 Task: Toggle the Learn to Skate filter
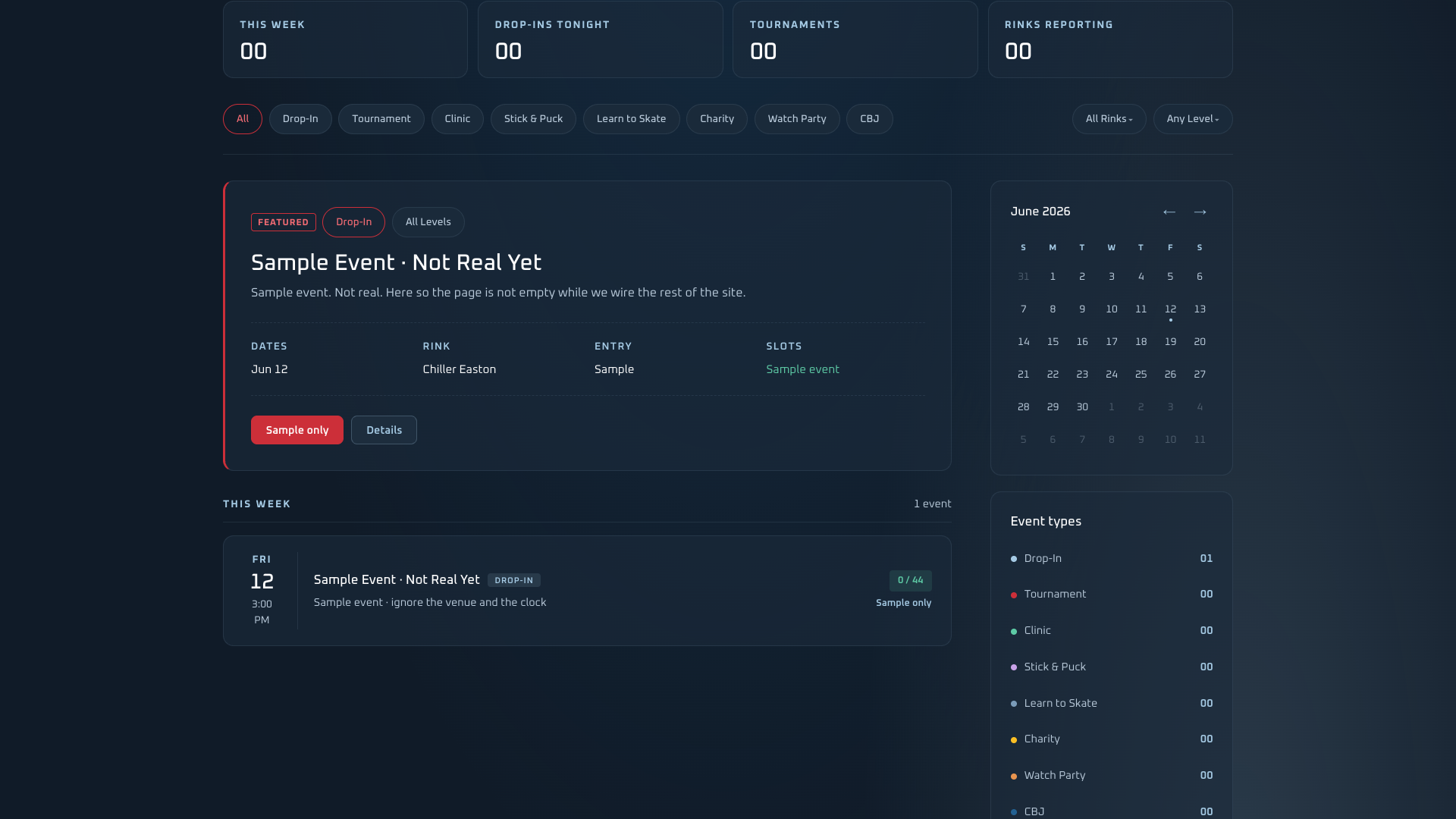pos(631,119)
